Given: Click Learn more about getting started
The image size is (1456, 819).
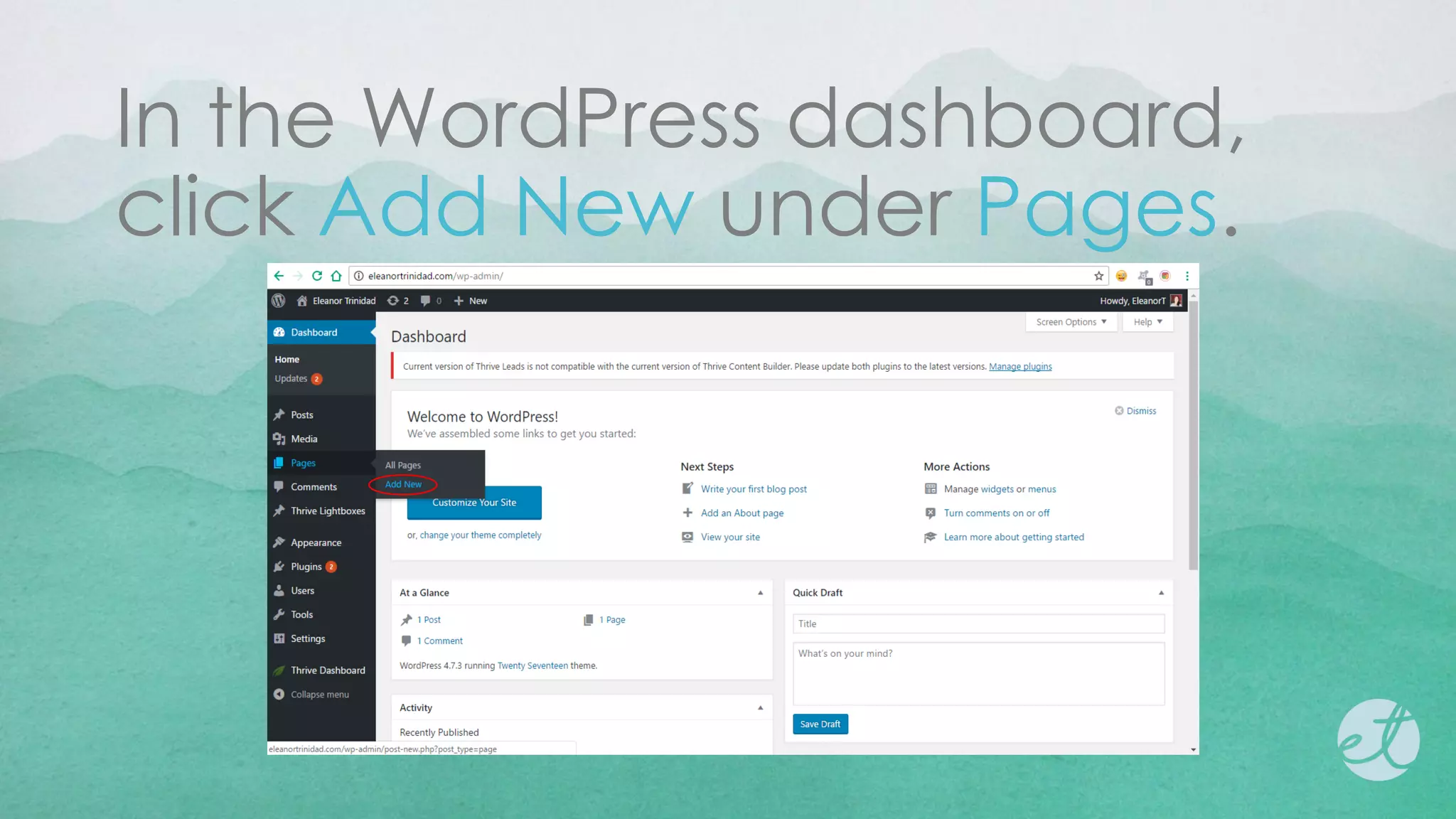Looking at the screenshot, I should [1014, 537].
